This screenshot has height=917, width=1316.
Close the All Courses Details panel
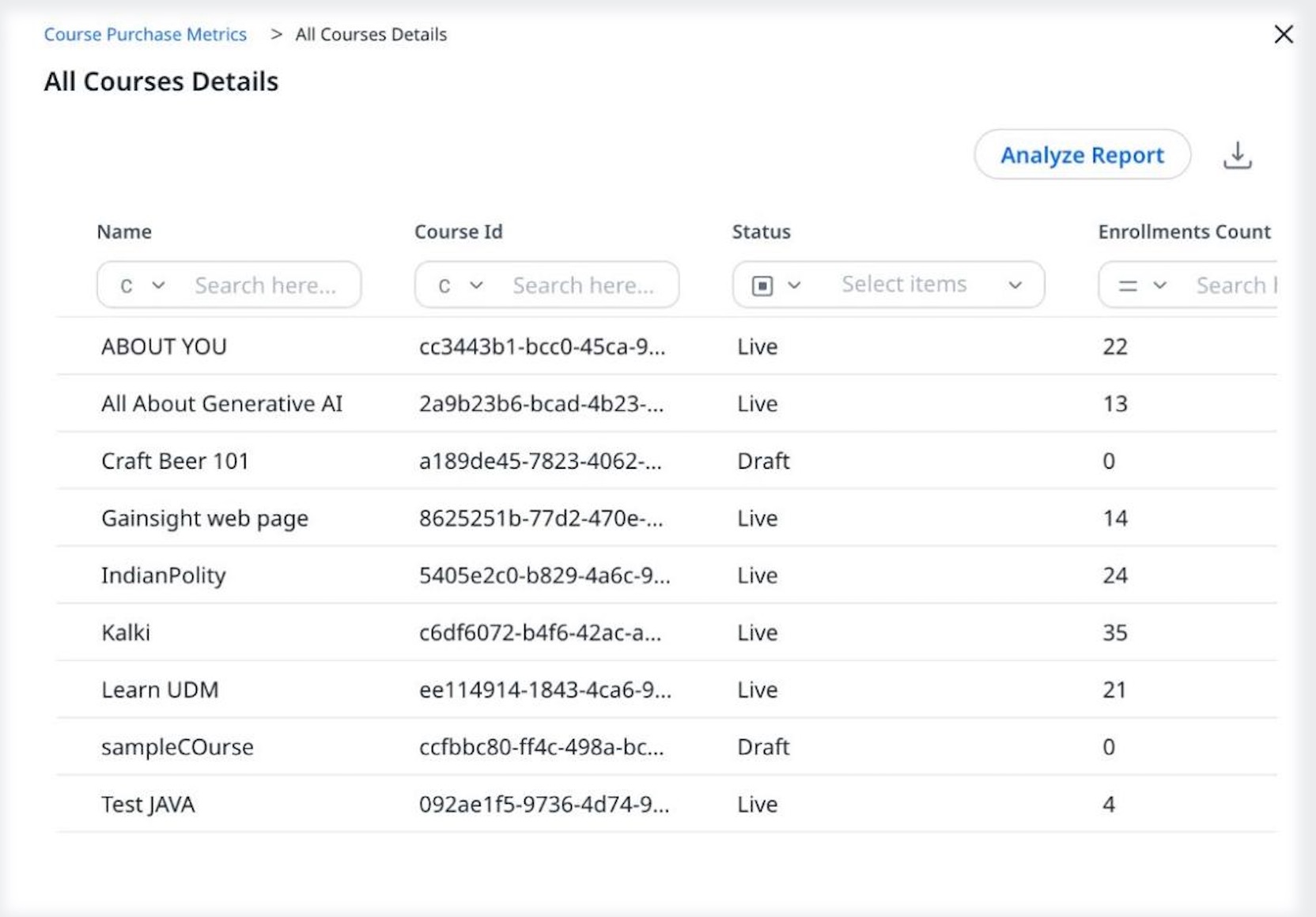(1284, 34)
